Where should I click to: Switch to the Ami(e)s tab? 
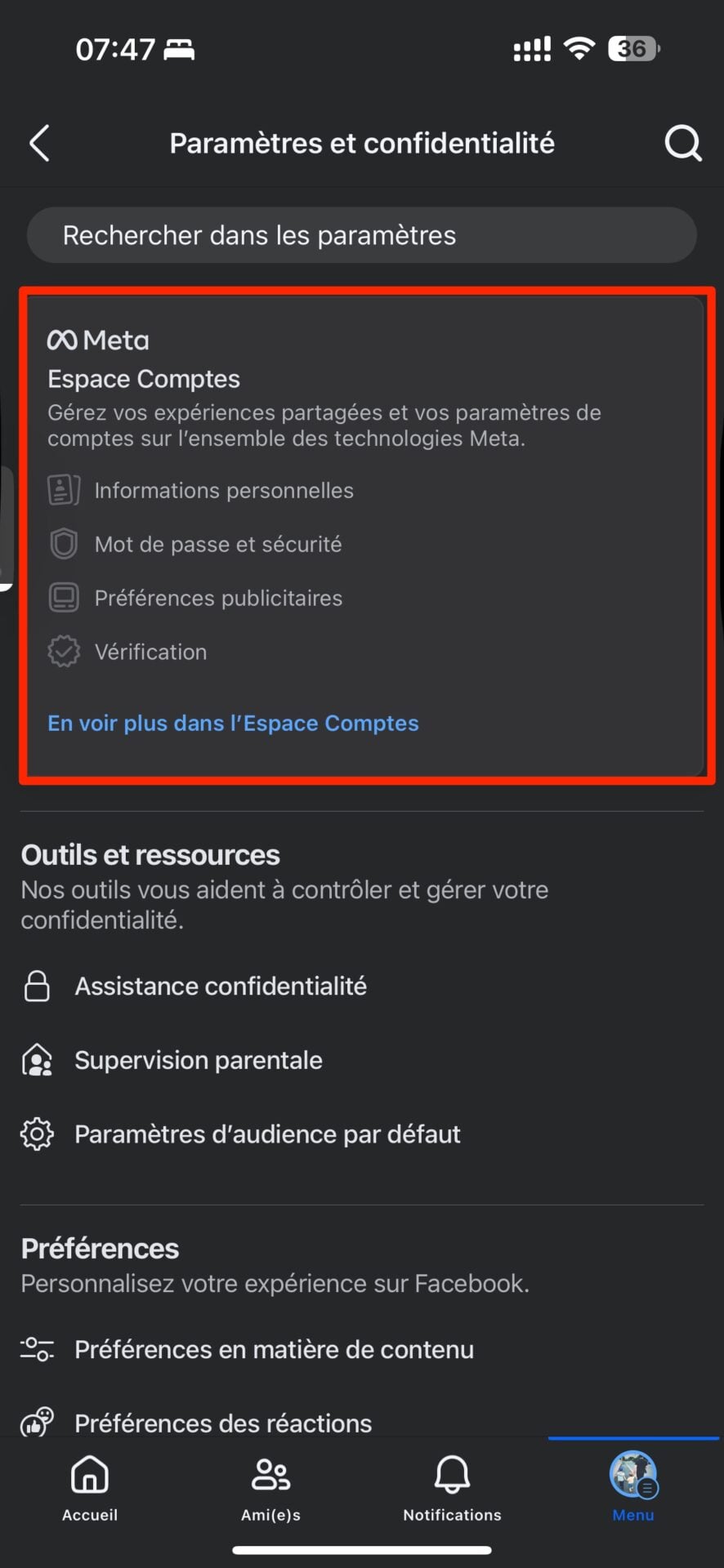tap(270, 1488)
